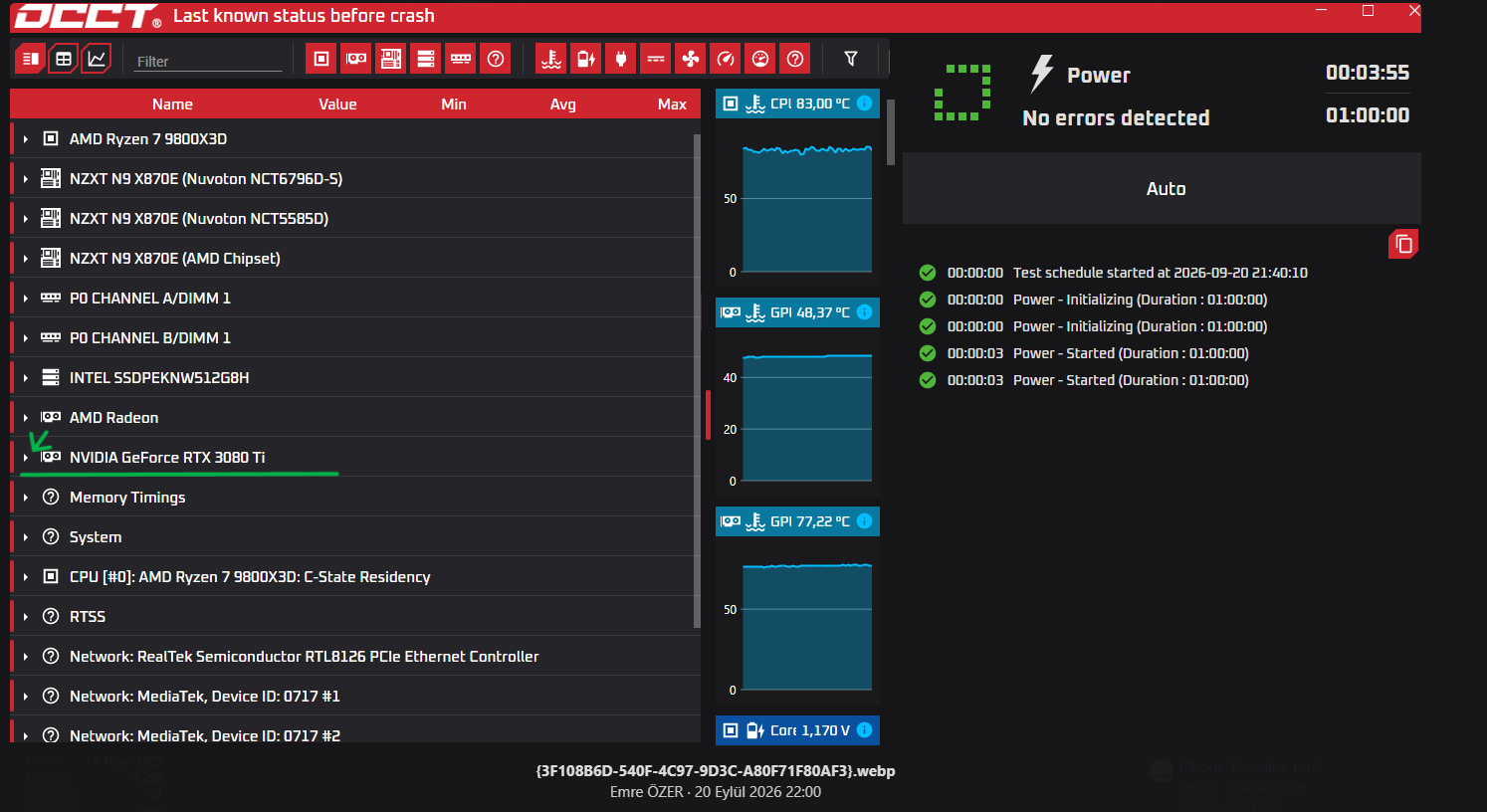Click the Name column header

(172, 104)
